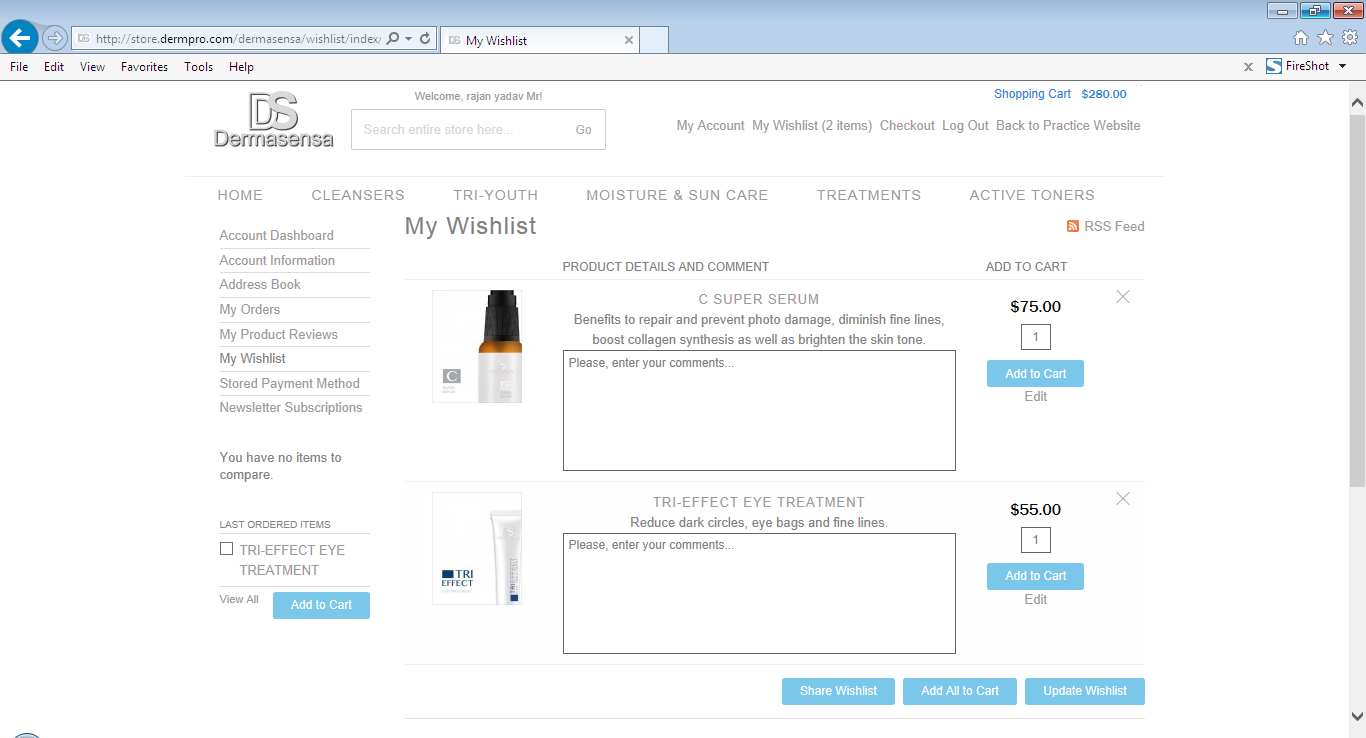Image resolution: width=1366 pixels, height=738 pixels.
Task: Close the FireShot toolbar with the x
Action: (x=1248, y=67)
